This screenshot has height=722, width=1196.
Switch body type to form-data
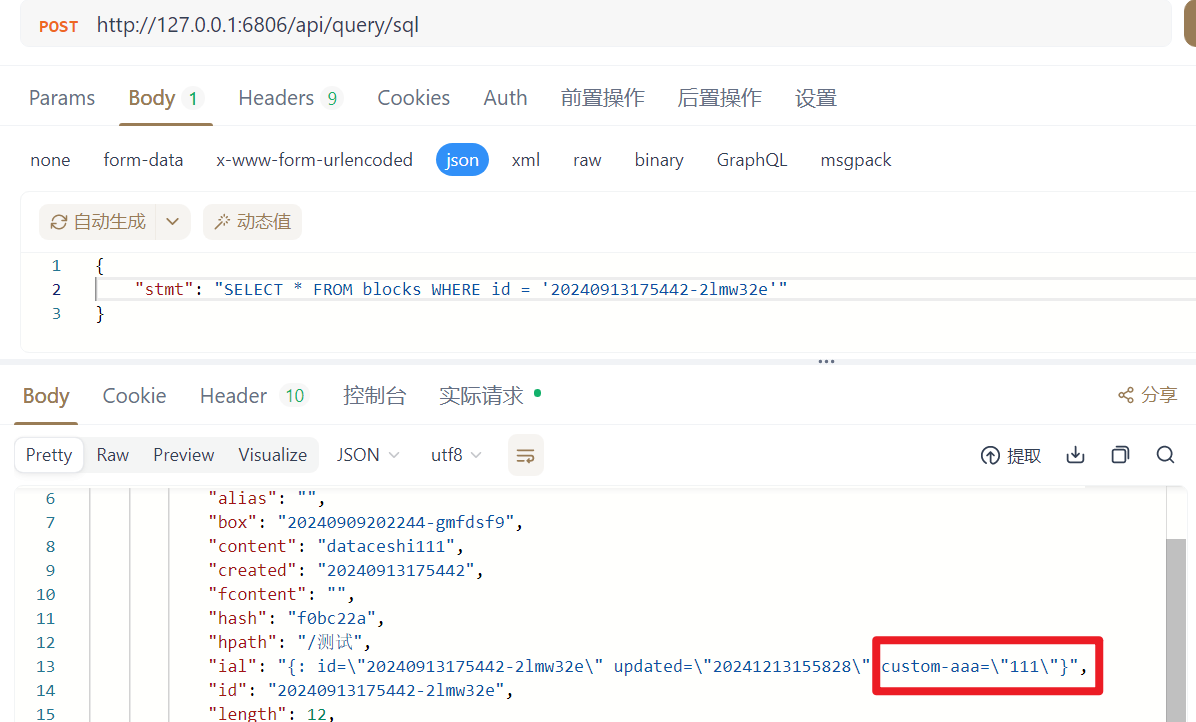pos(143,159)
